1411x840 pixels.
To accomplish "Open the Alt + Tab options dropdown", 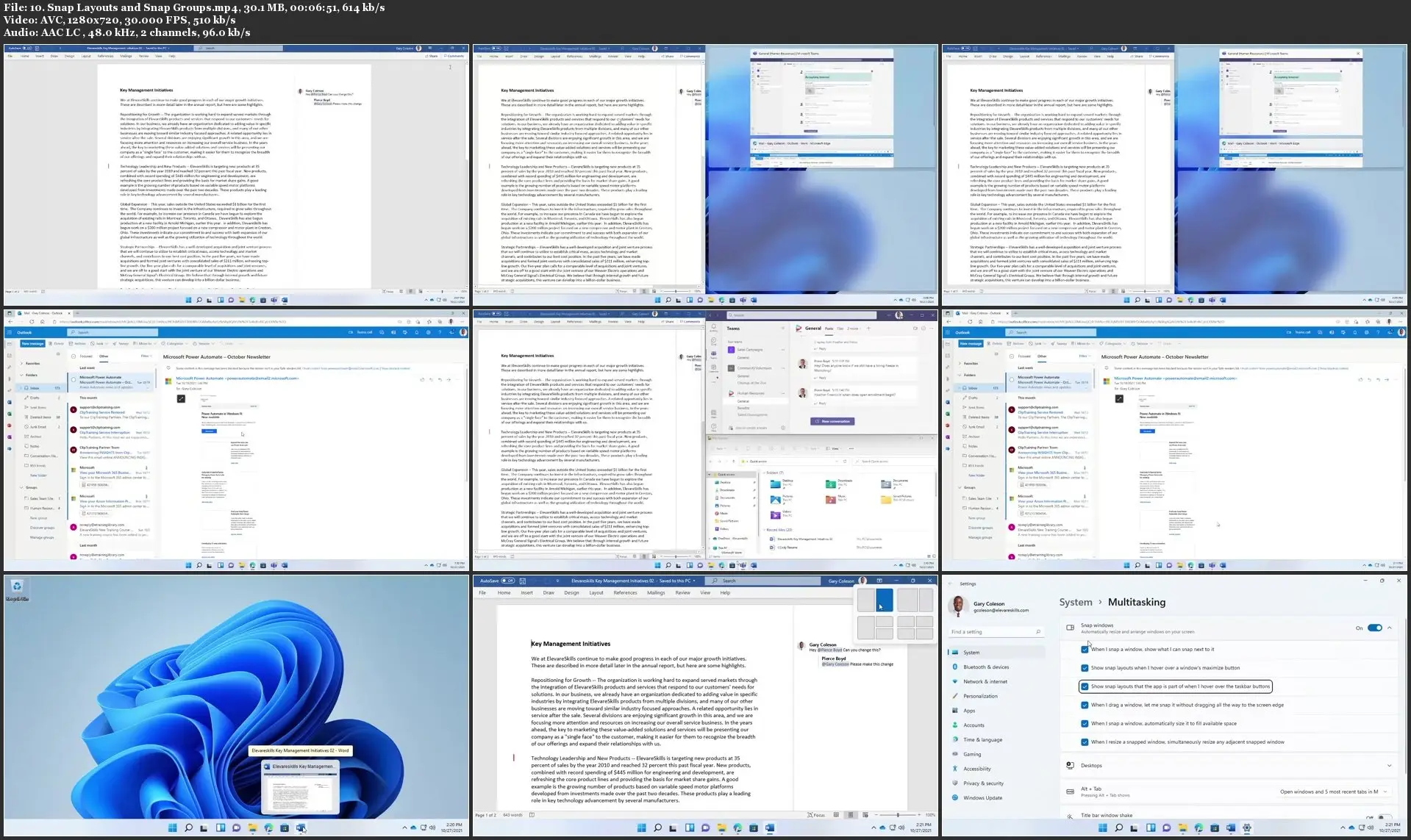I will pos(1333,791).
